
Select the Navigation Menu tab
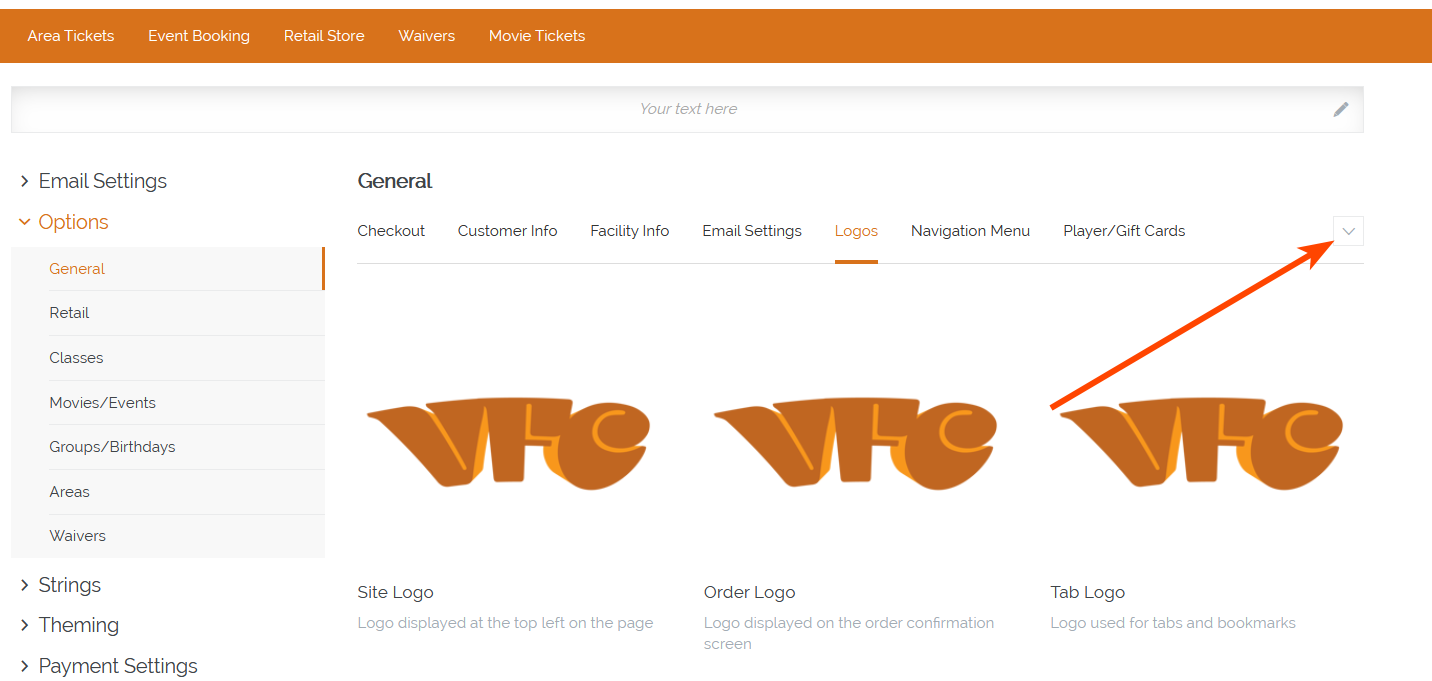tap(970, 231)
